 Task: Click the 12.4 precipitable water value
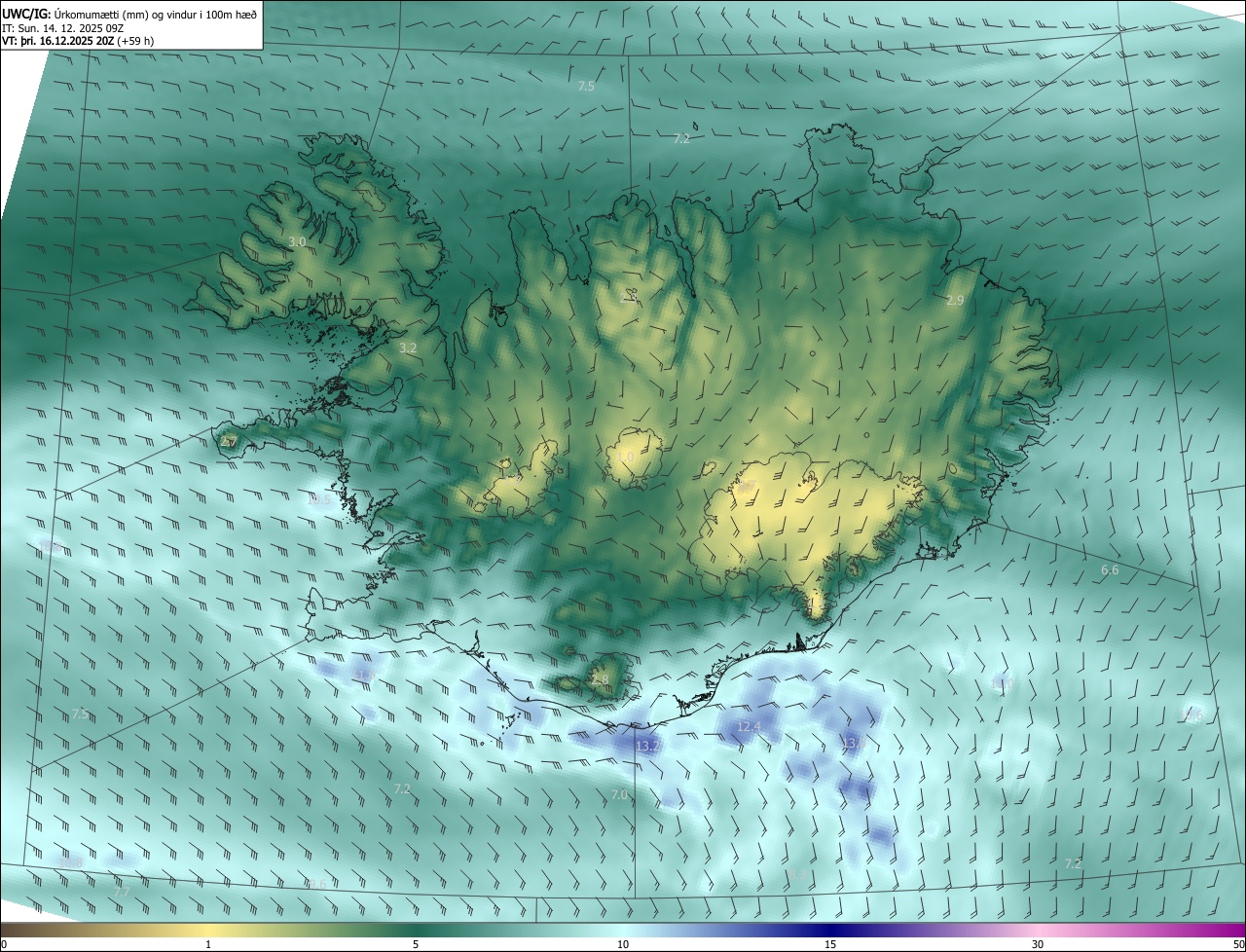749,727
